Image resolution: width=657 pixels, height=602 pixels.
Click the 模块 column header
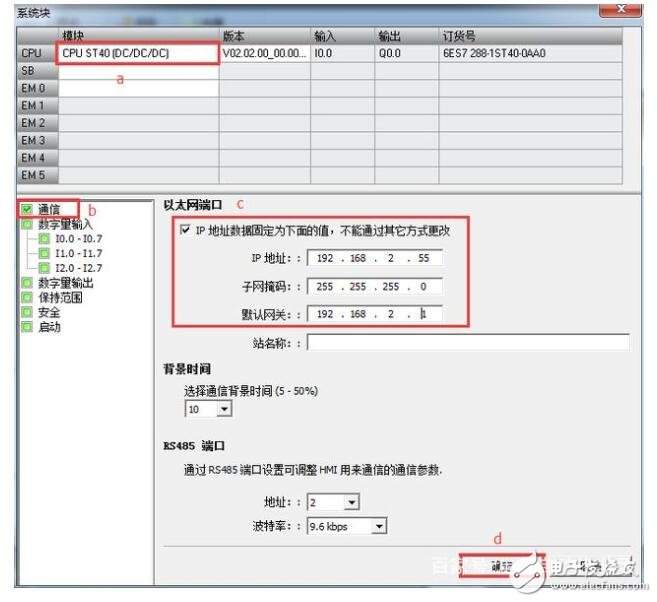tap(138, 36)
